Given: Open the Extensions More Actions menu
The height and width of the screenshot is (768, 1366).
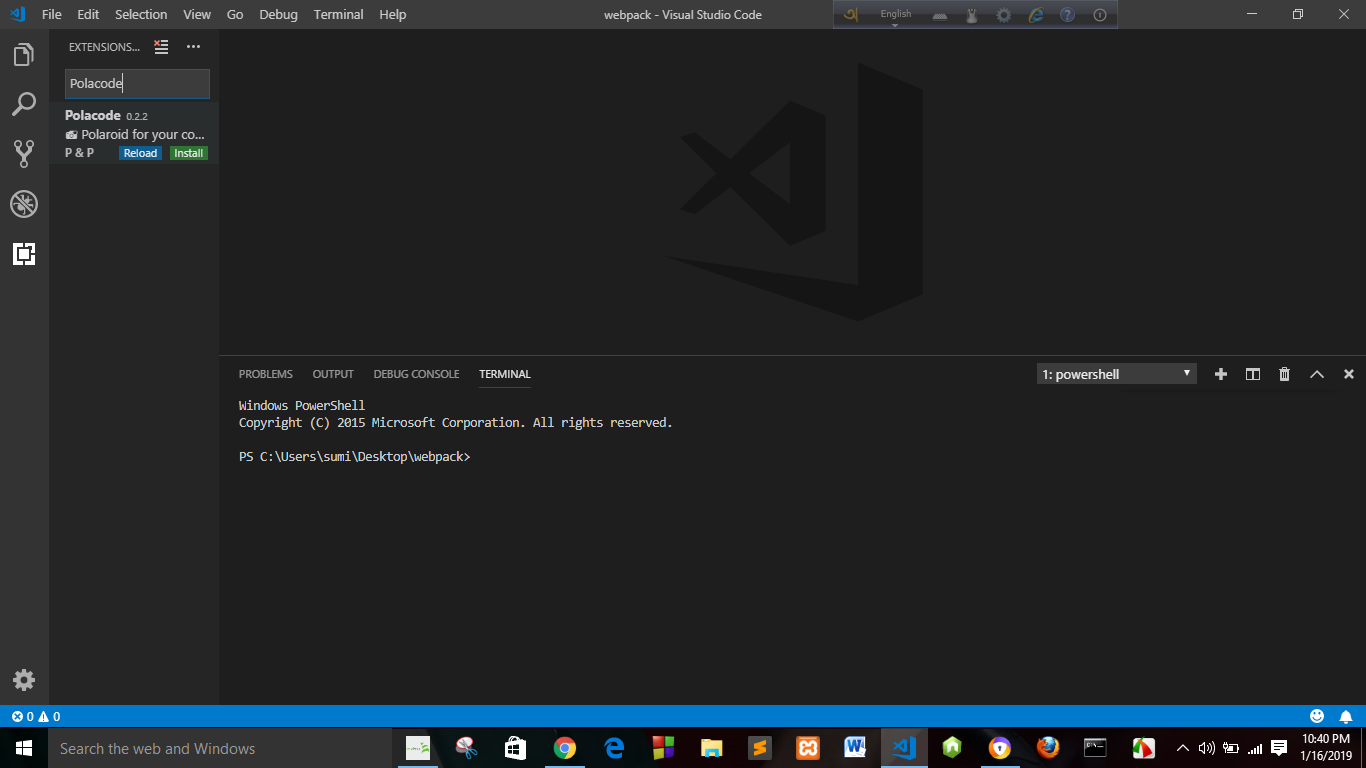Looking at the screenshot, I should (193, 46).
